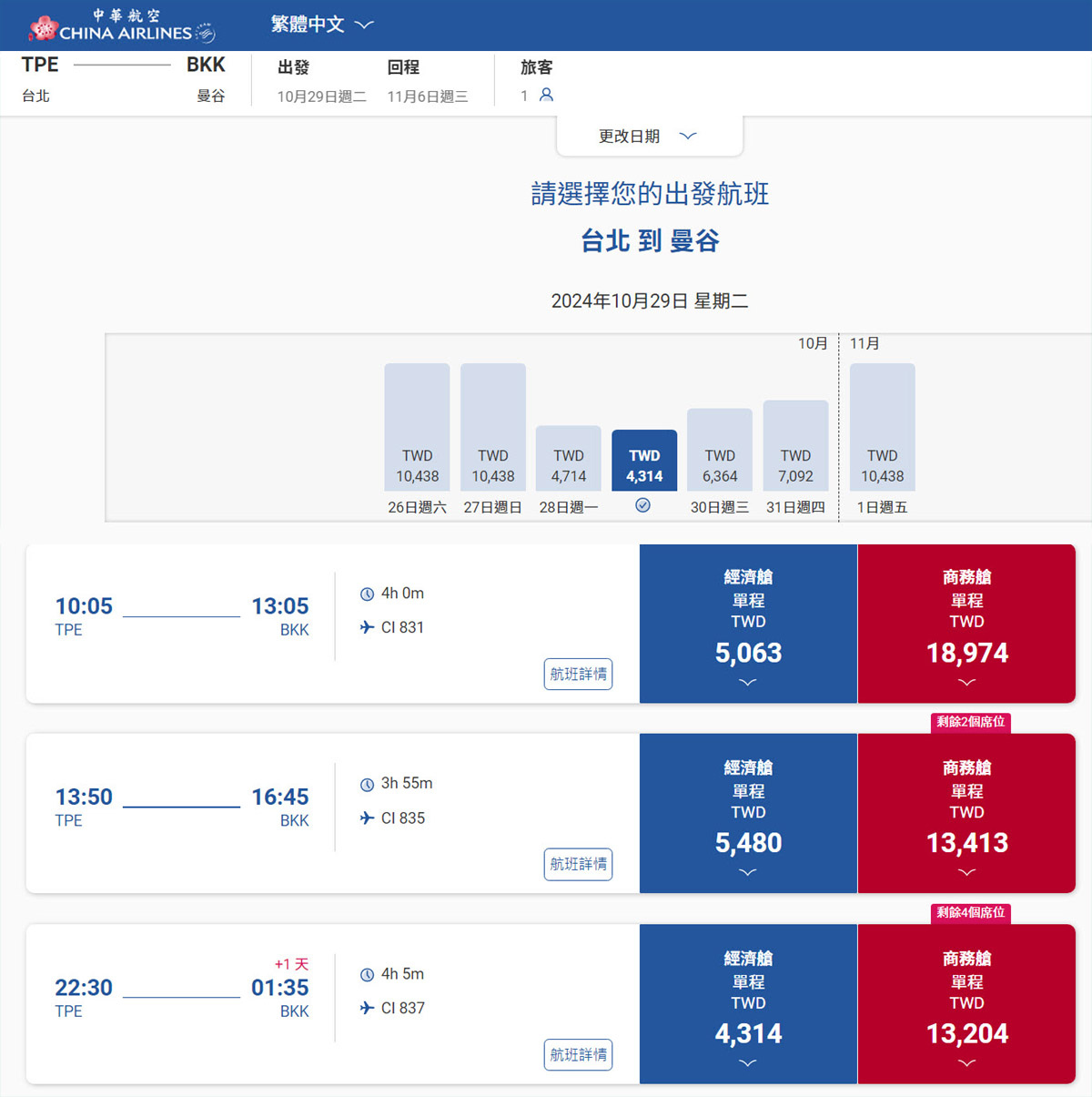
Task: Click the 剩餘2個席位 seats-left badge
Action: click(971, 721)
